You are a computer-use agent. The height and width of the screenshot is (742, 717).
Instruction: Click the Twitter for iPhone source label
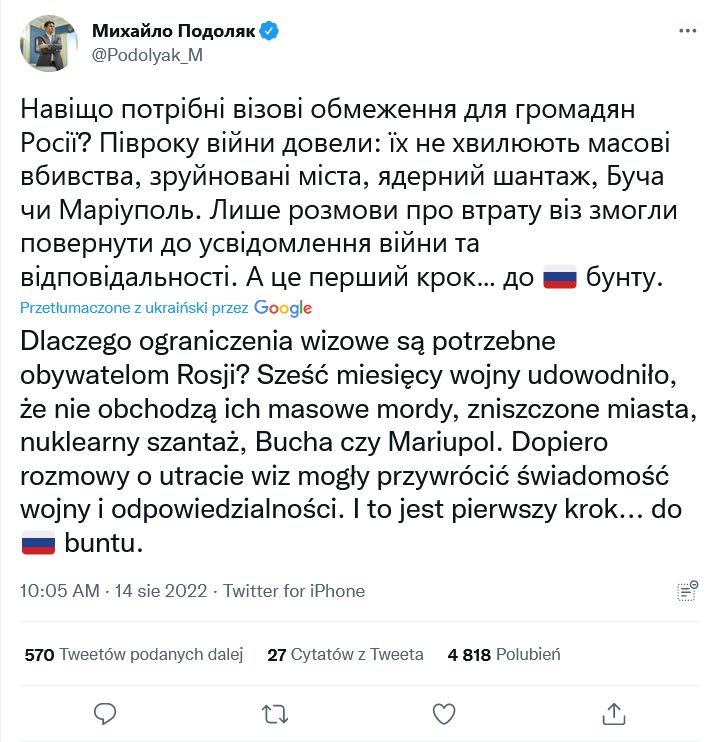click(x=294, y=591)
